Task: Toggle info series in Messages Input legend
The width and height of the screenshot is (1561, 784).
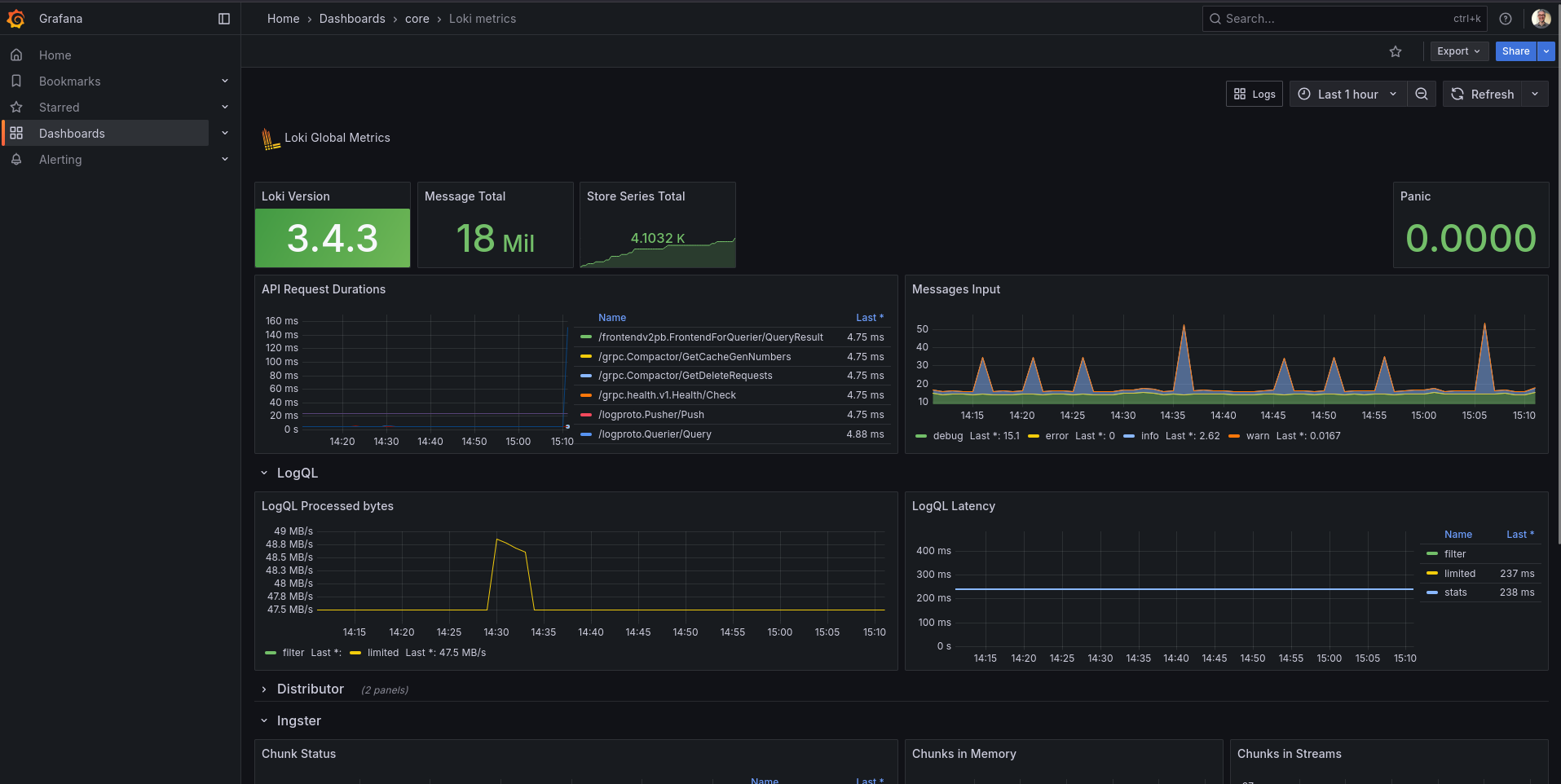Action: [1150, 436]
